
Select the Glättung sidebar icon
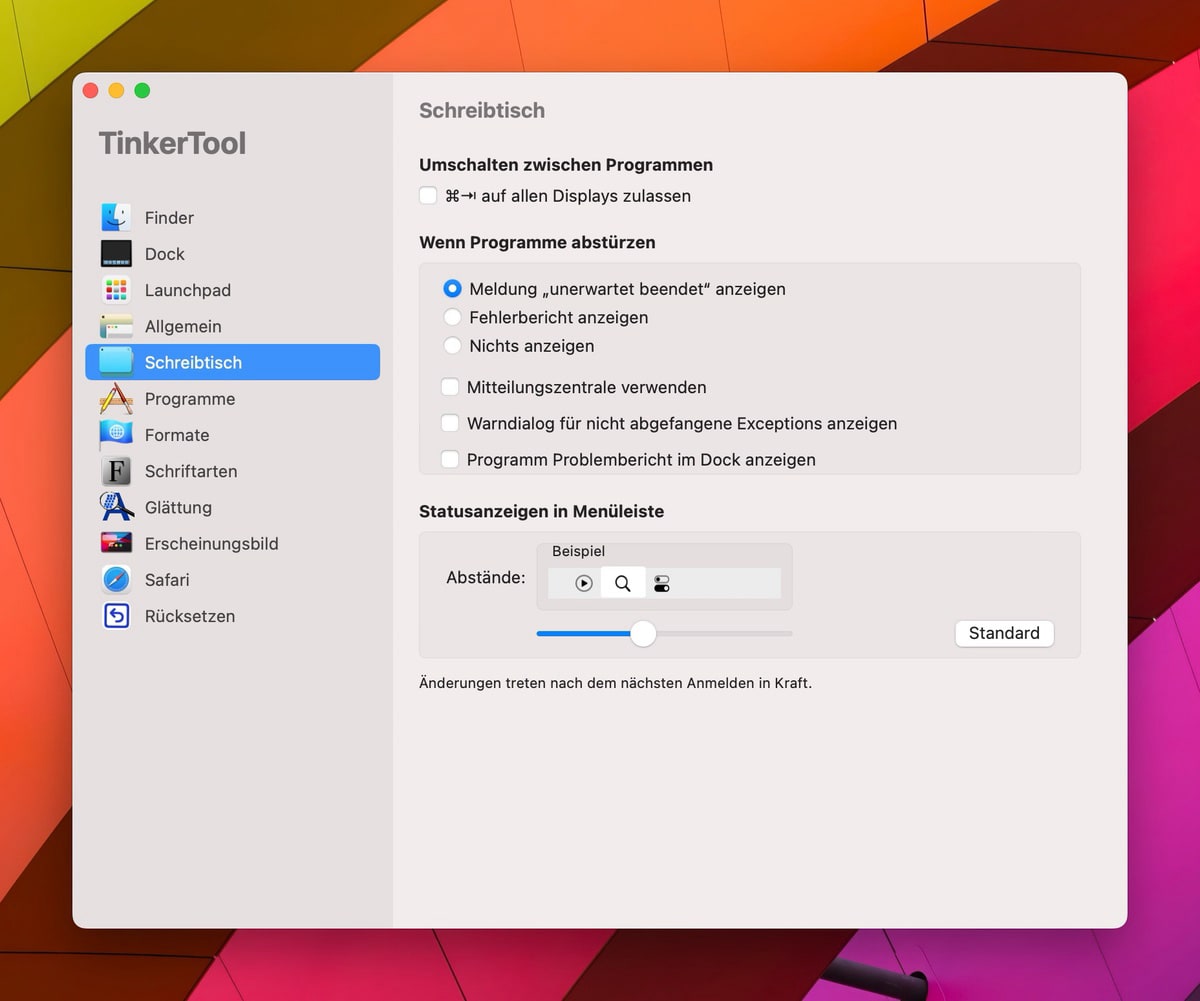click(116, 507)
